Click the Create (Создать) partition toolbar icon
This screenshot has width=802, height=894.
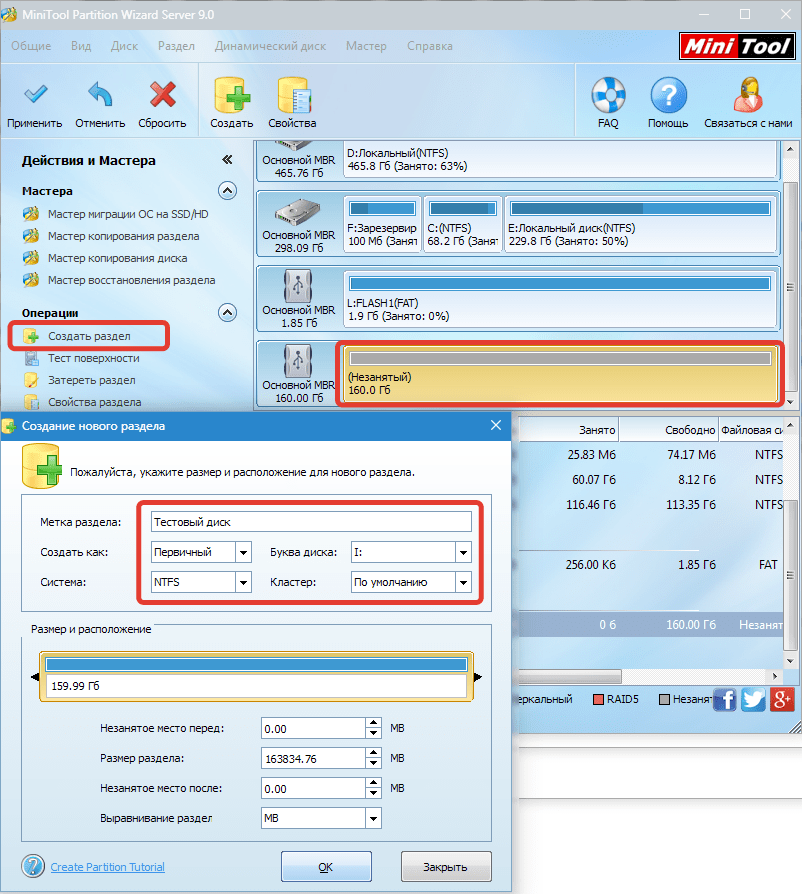click(231, 96)
